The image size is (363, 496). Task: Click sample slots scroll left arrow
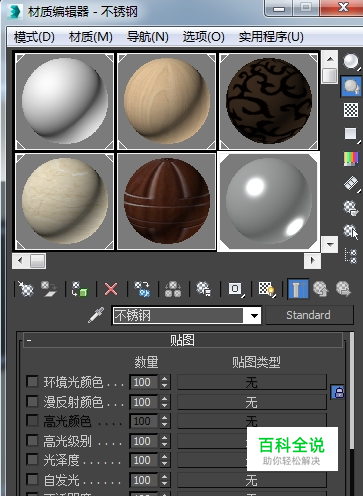(x=20, y=261)
